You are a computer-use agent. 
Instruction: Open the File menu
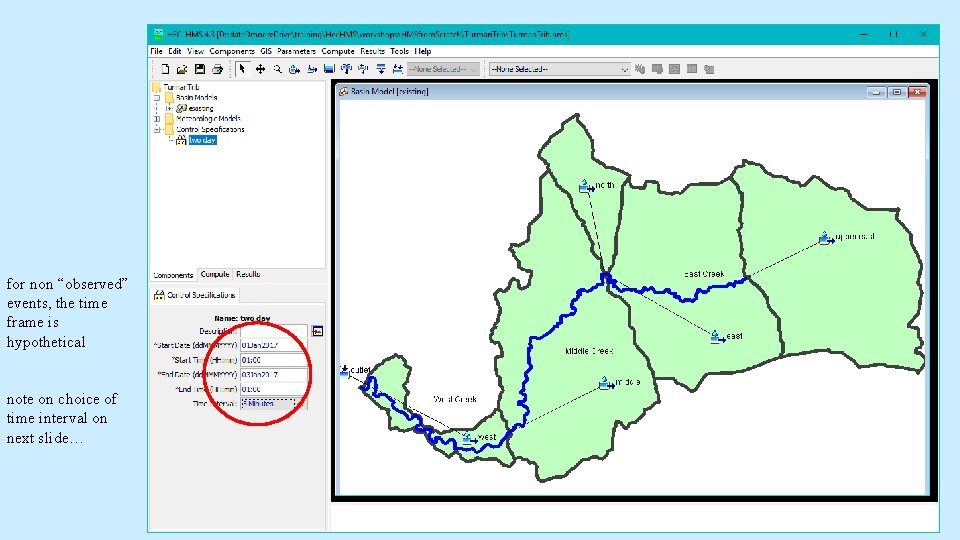(157, 51)
